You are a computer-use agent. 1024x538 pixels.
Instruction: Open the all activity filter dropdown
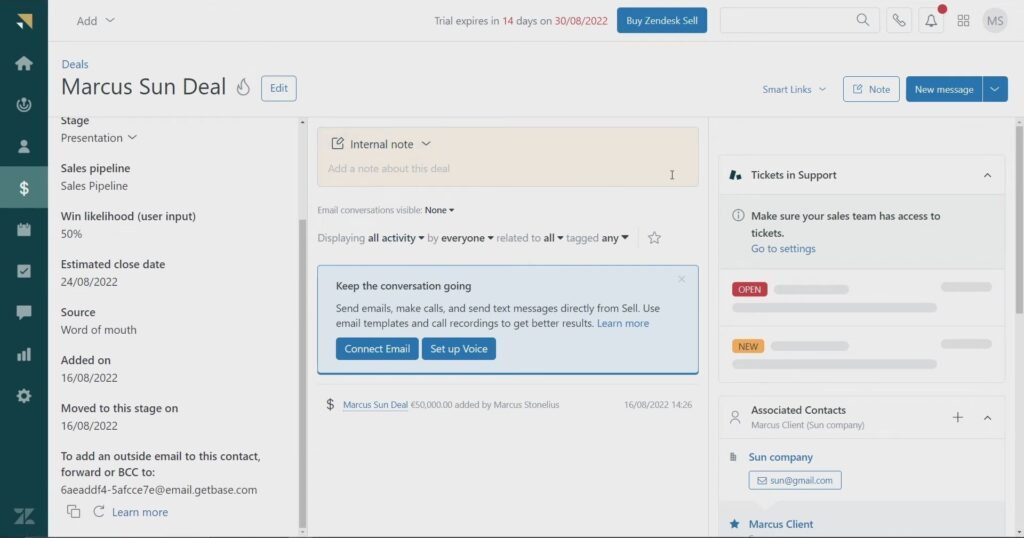coord(396,238)
